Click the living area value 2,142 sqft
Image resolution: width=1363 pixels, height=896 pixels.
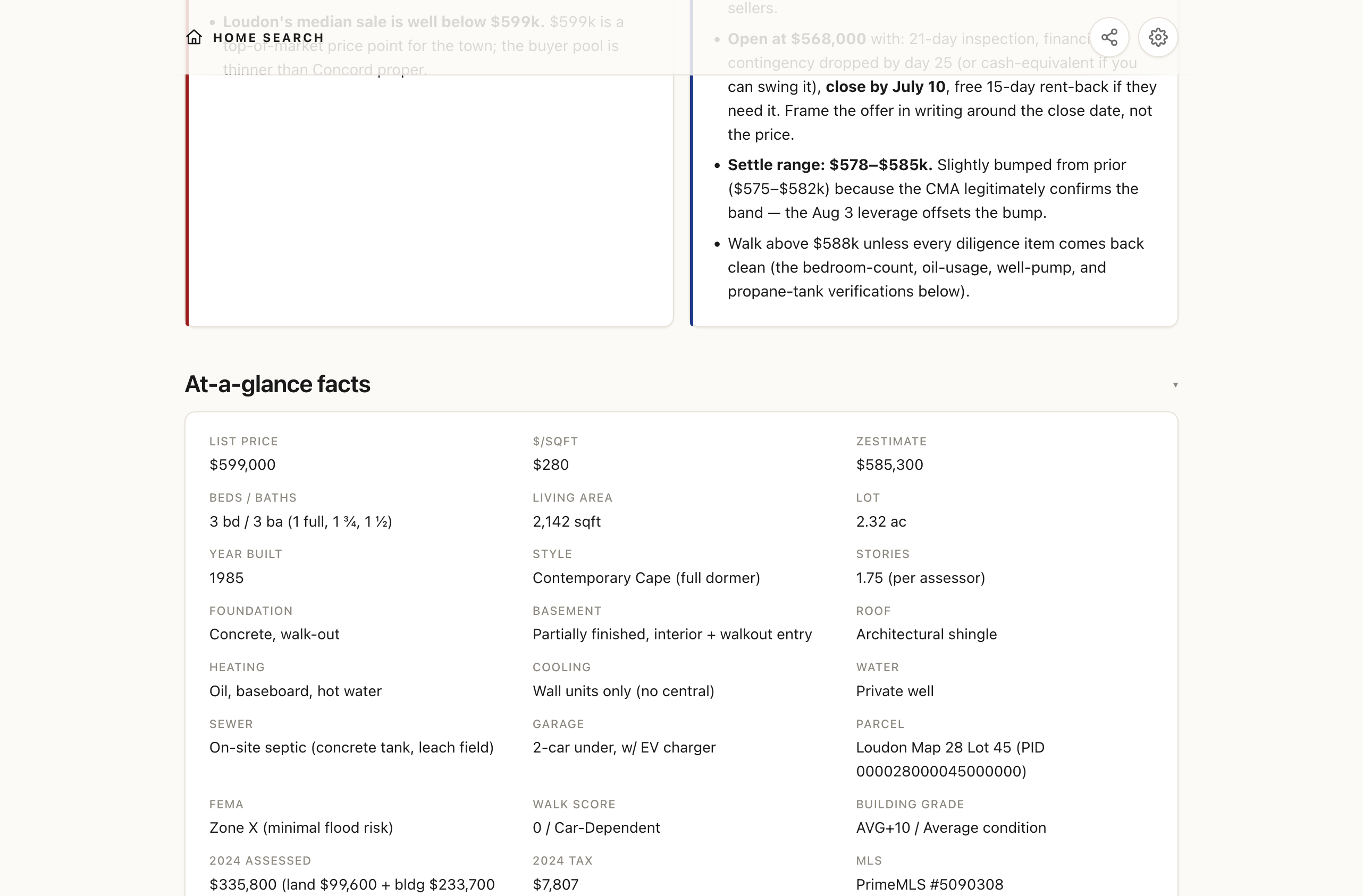coord(566,521)
